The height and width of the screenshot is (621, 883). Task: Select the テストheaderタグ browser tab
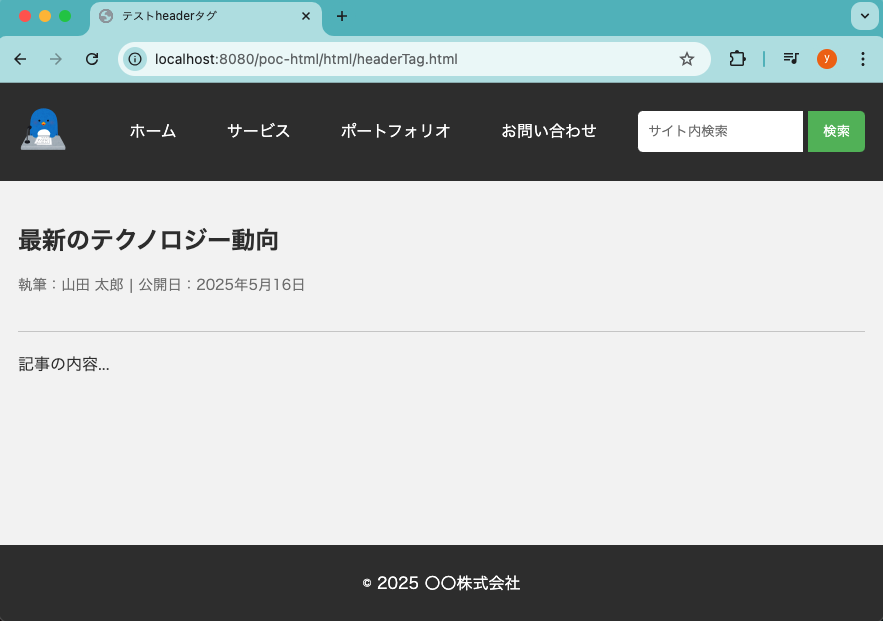click(x=206, y=17)
